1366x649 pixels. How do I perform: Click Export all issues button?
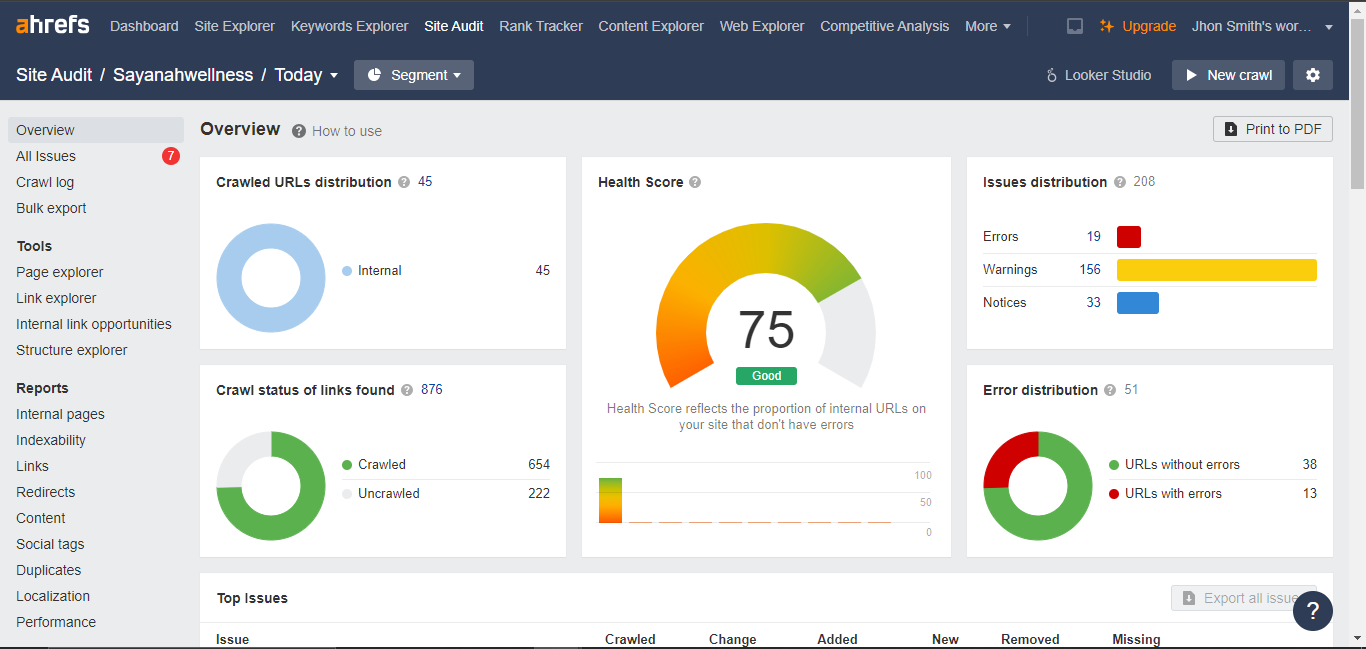pos(1244,598)
